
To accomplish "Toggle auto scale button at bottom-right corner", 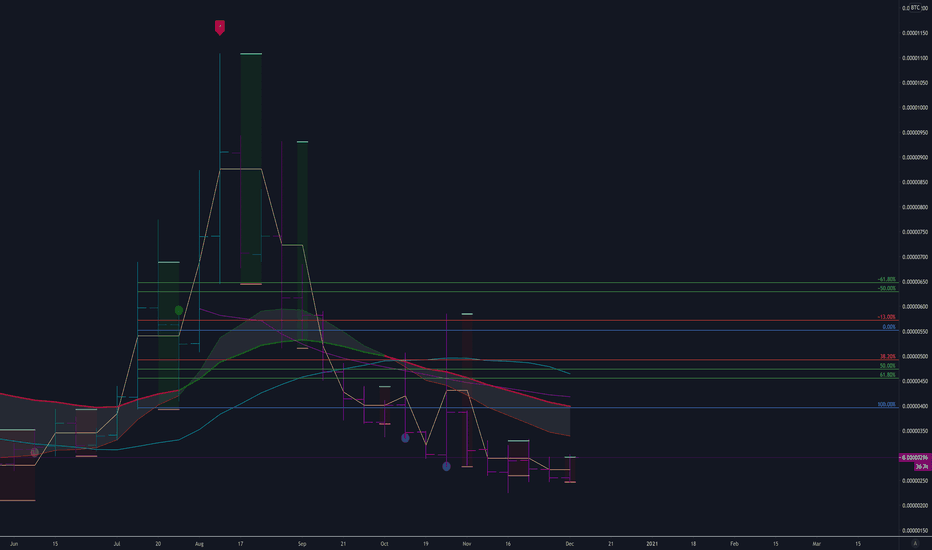I will pos(915,543).
